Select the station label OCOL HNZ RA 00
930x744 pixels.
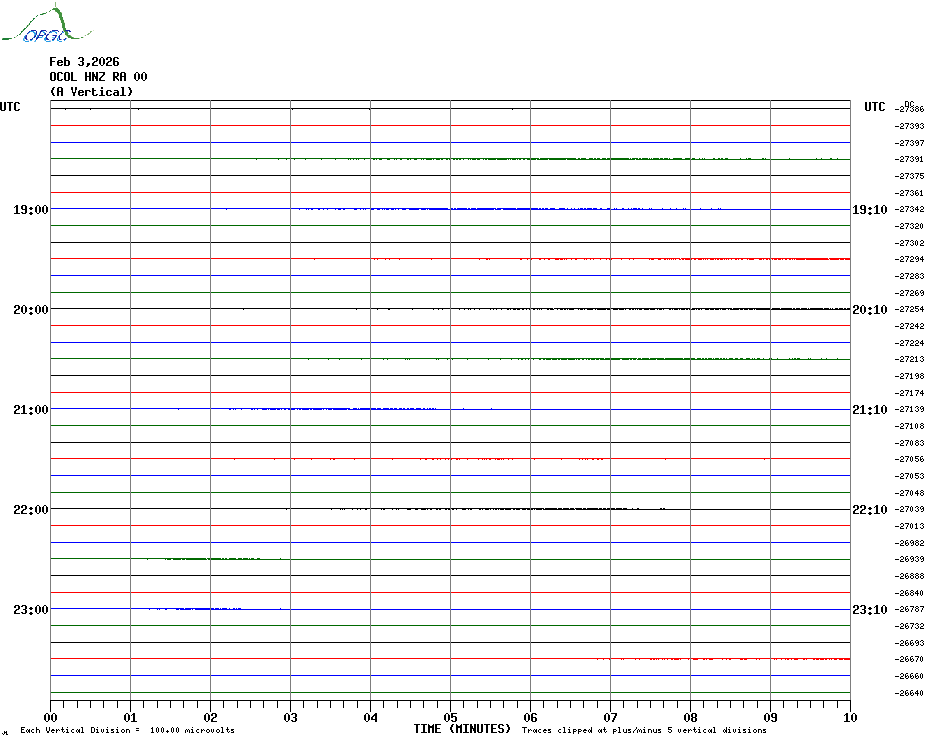(98, 77)
